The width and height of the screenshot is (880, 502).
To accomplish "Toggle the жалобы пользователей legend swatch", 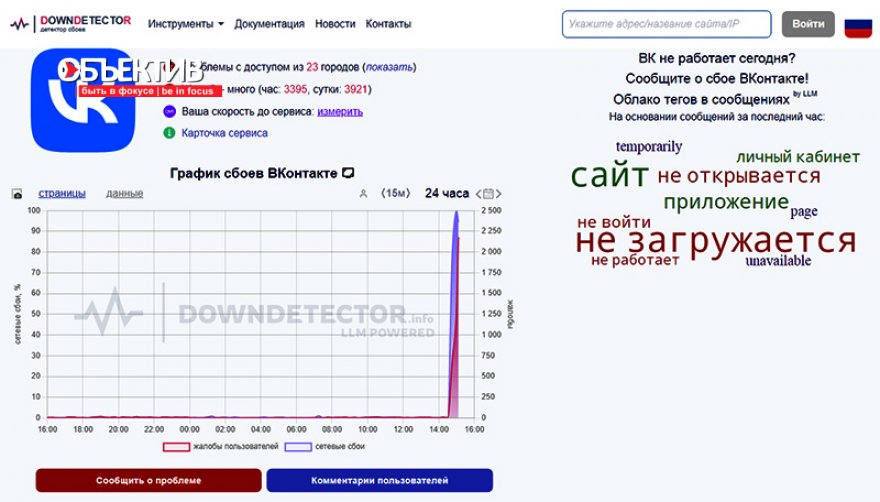I will pyautogui.click(x=176, y=447).
